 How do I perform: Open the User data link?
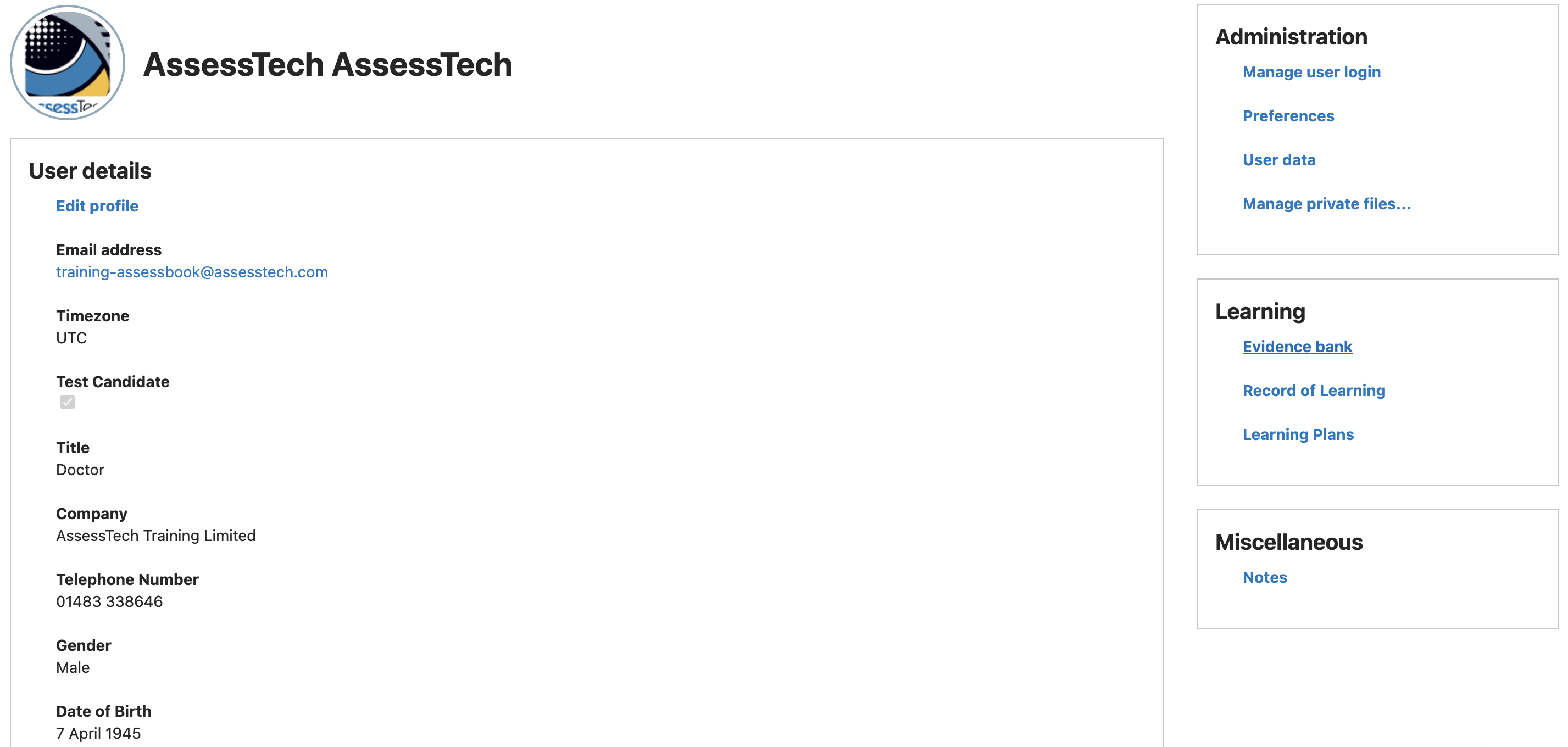pyautogui.click(x=1279, y=160)
